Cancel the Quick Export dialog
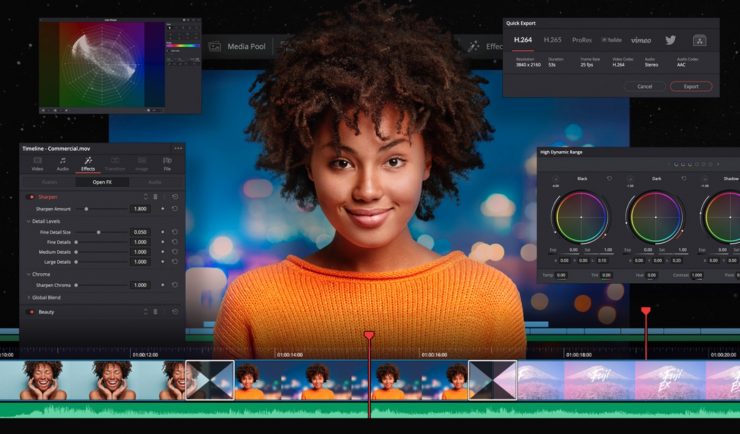The height and width of the screenshot is (434, 740). pyautogui.click(x=644, y=87)
